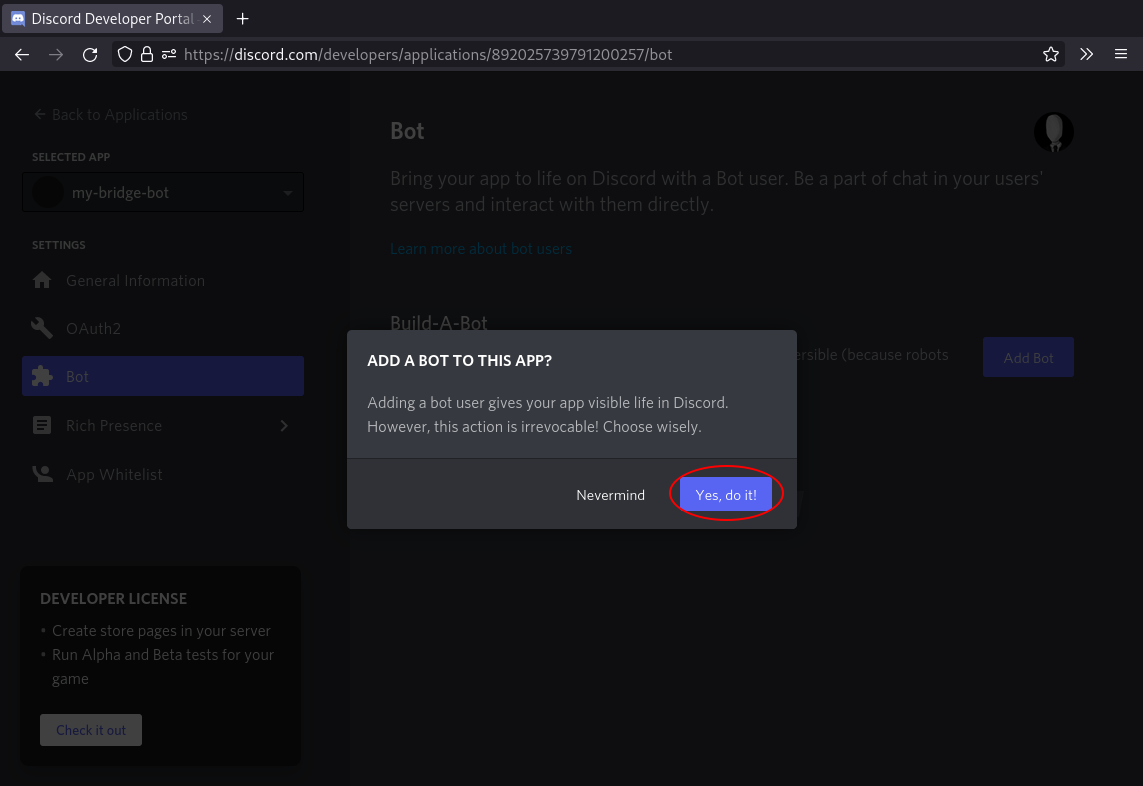
Task: Click the browser forward arrow
Action: pyautogui.click(x=56, y=55)
